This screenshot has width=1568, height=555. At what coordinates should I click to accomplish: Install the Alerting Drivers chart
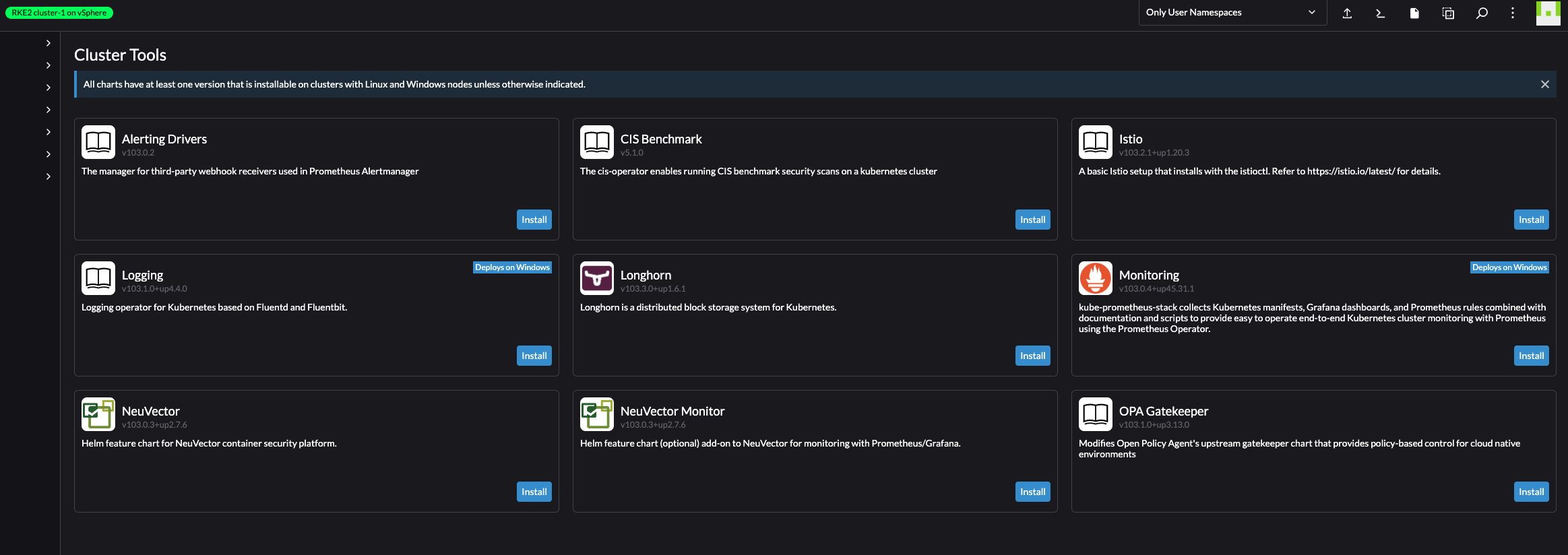pyautogui.click(x=534, y=220)
